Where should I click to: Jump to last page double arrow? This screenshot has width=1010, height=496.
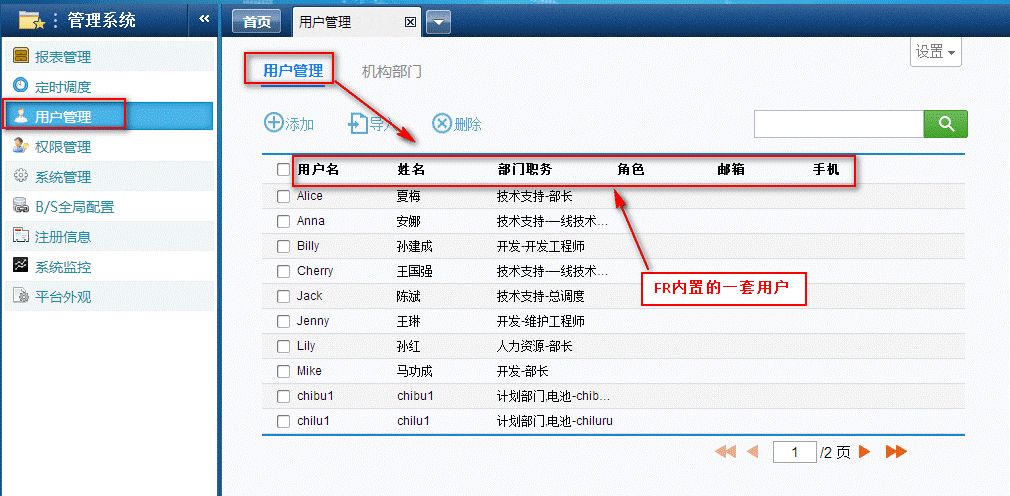[x=895, y=452]
